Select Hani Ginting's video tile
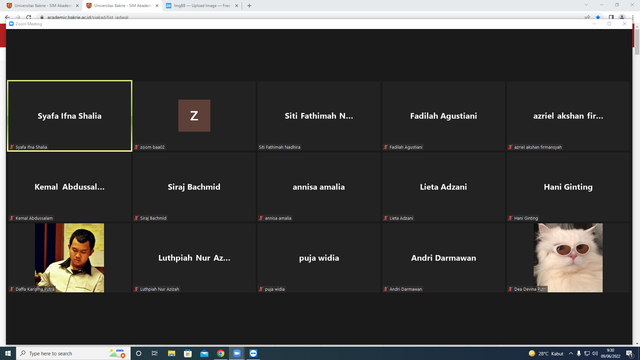The width and height of the screenshot is (640, 360). 568,187
